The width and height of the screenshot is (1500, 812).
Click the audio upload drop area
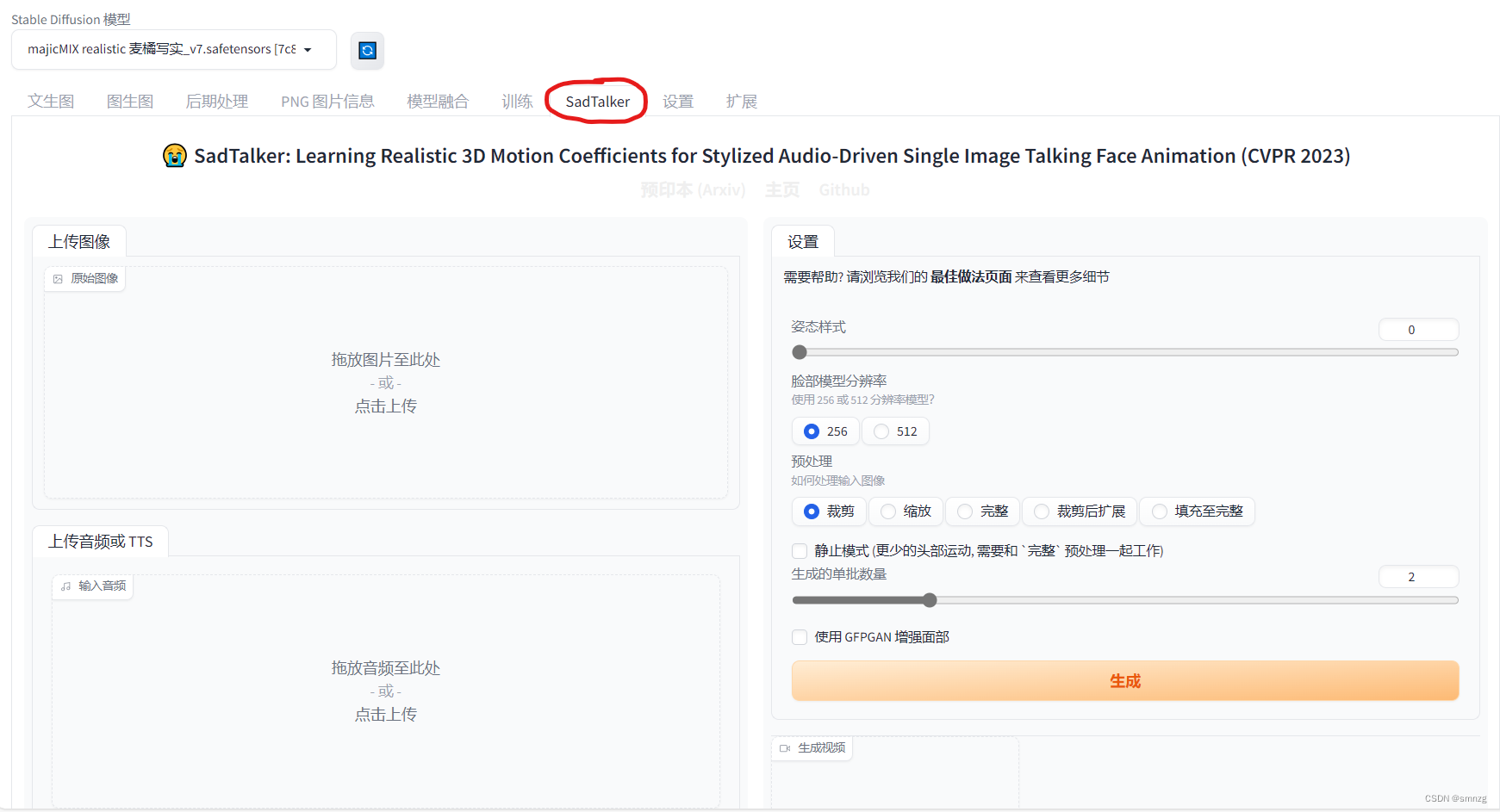pyautogui.click(x=386, y=691)
